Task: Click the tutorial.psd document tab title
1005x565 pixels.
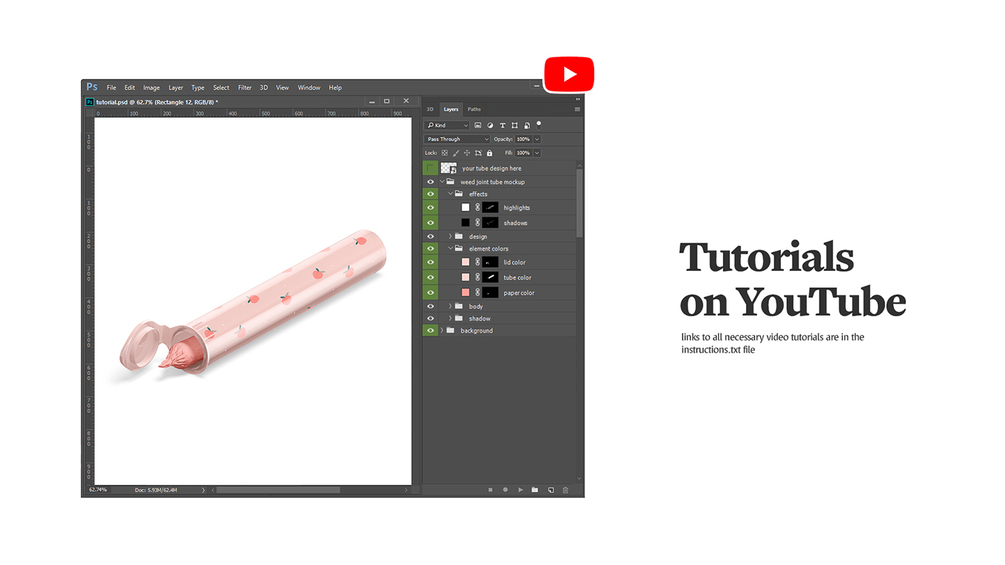Action: coord(156,102)
